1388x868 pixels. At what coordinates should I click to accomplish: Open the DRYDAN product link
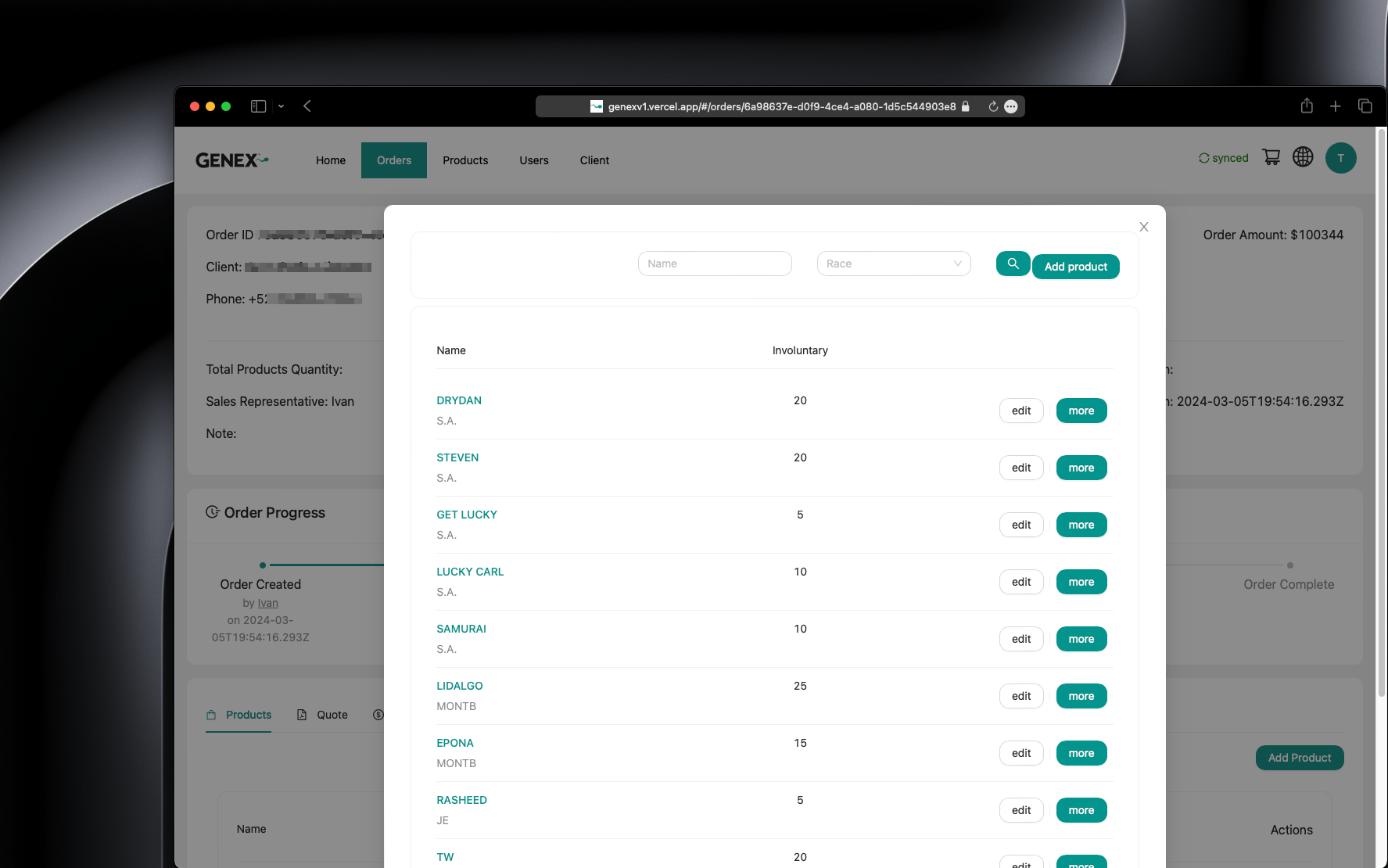(459, 400)
